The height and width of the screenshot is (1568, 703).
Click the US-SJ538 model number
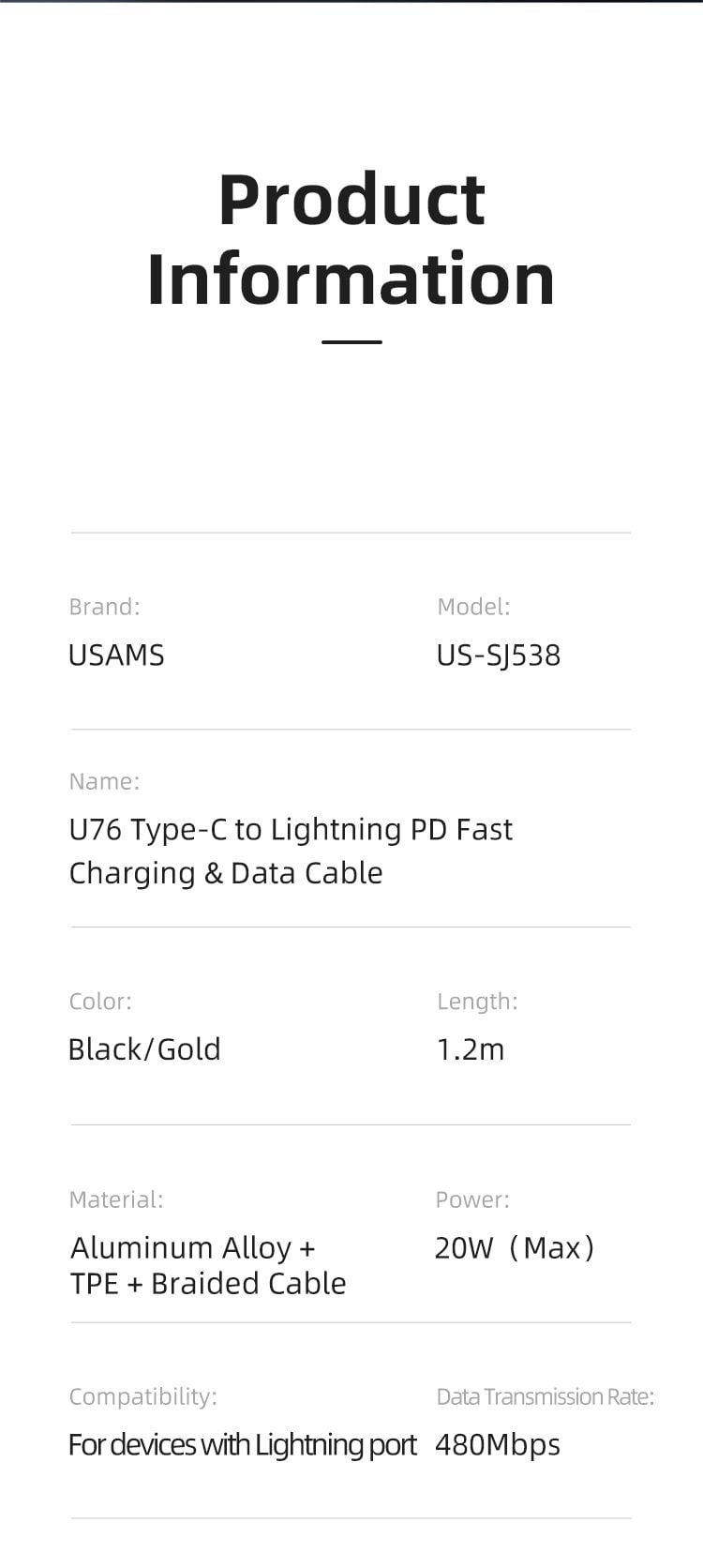[x=499, y=655]
